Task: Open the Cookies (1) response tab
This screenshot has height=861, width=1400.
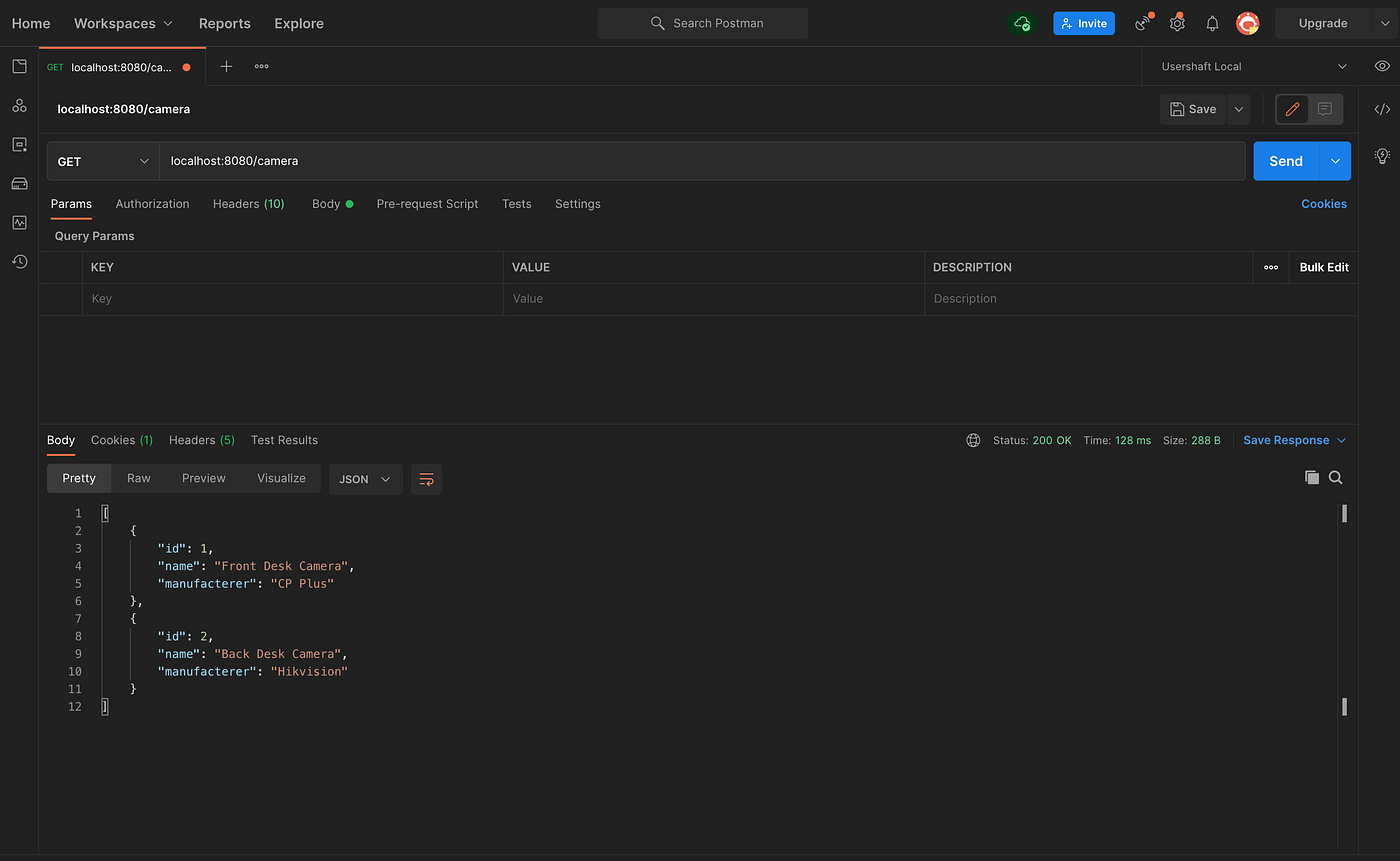Action: pos(121,440)
